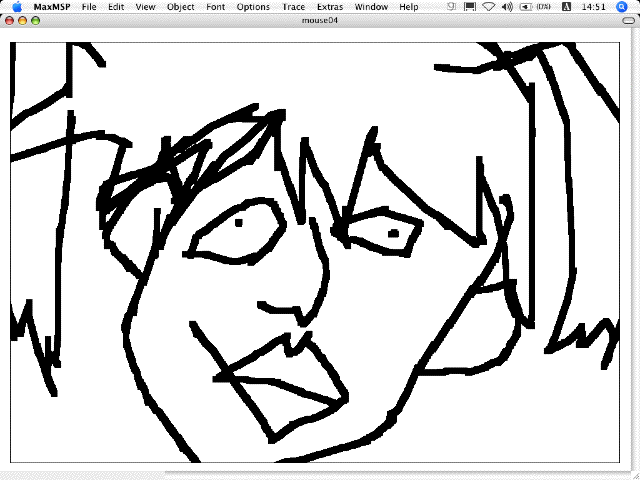640x480 pixels.
Task: Click the AirPort wireless status icon
Action: [489, 7]
